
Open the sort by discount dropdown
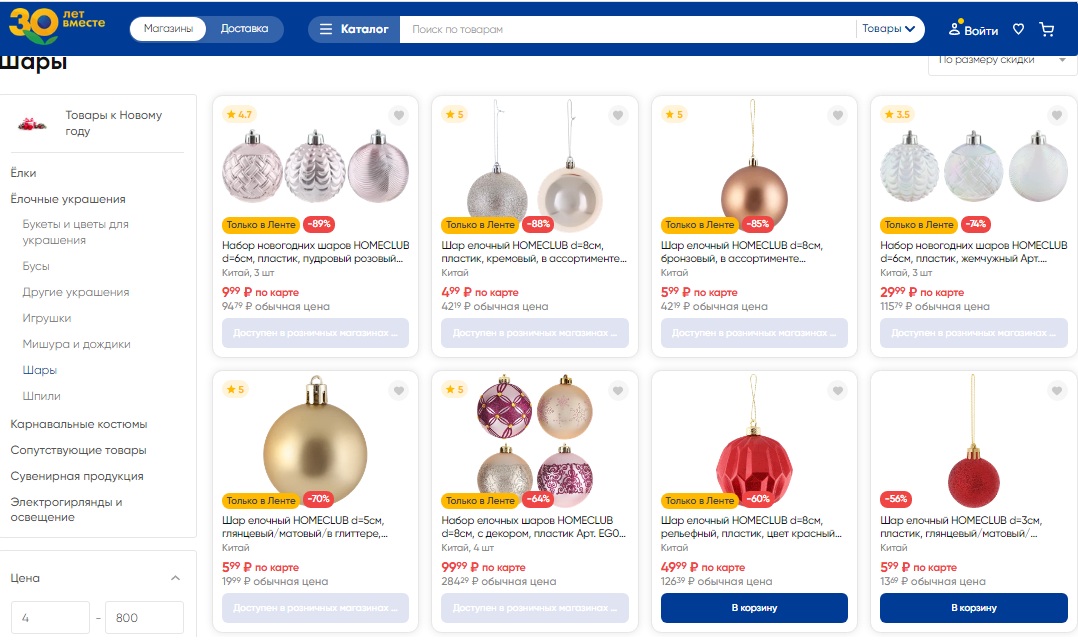tap(1000, 60)
